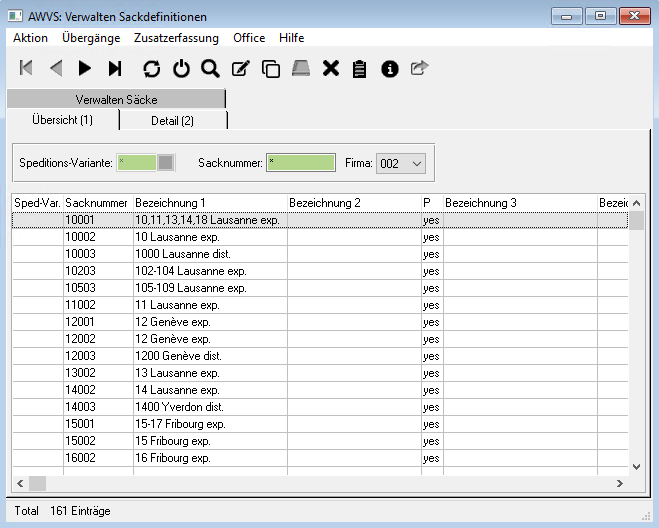Click into the Sacknummer input field
The width and height of the screenshot is (659, 528).
[x=300, y=162]
